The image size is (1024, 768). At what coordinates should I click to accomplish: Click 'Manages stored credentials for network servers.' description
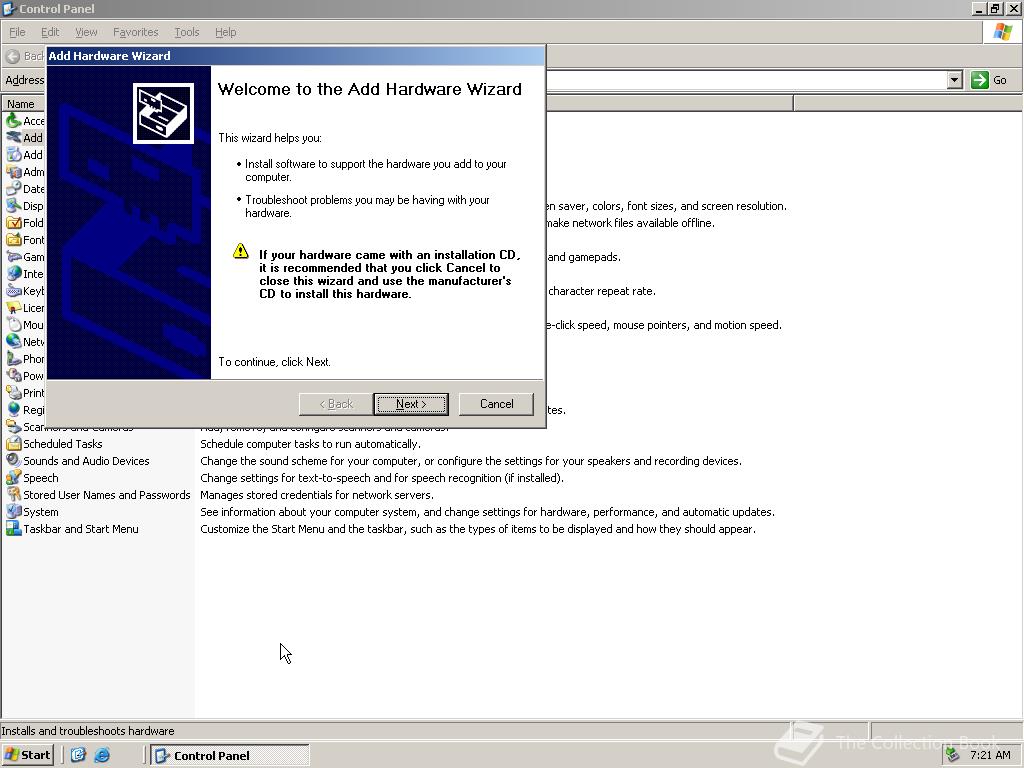pyautogui.click(x=317, y=495)
